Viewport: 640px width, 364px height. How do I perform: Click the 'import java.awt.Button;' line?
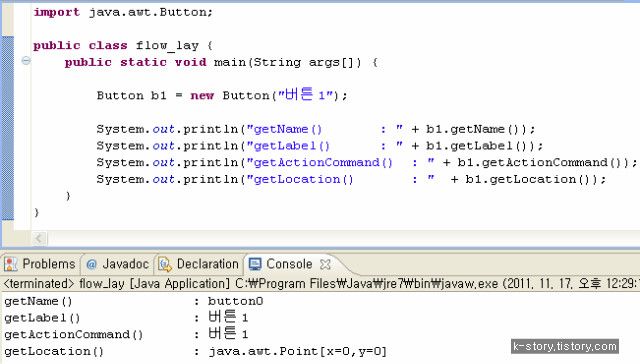pos(123,12)
